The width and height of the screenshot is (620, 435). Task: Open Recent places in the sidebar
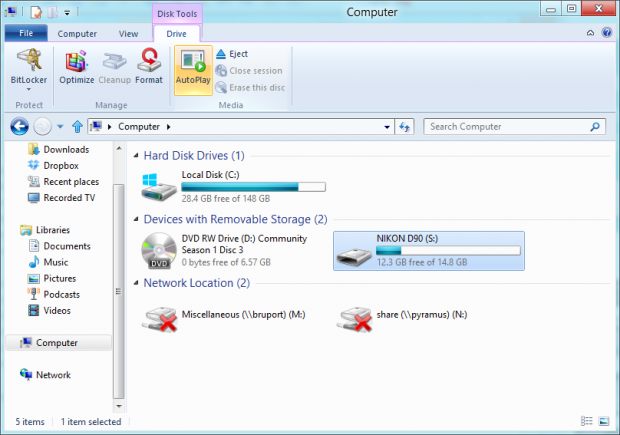click(x=63, y=182)
